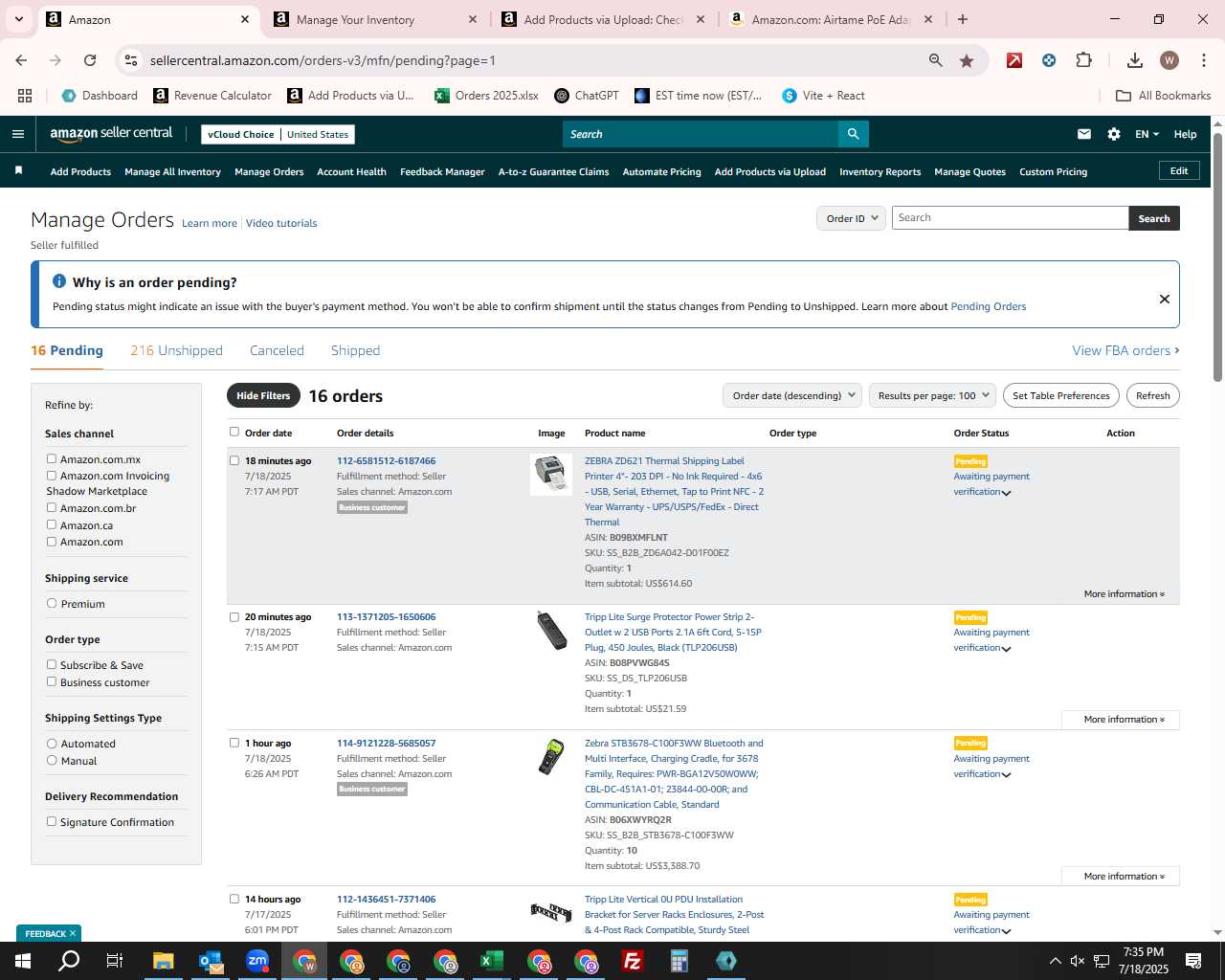Click the ZEBRA ZD621 printer thumbnail
The height and width of the screenshot is (980, 1225).
tap(550, 474)
